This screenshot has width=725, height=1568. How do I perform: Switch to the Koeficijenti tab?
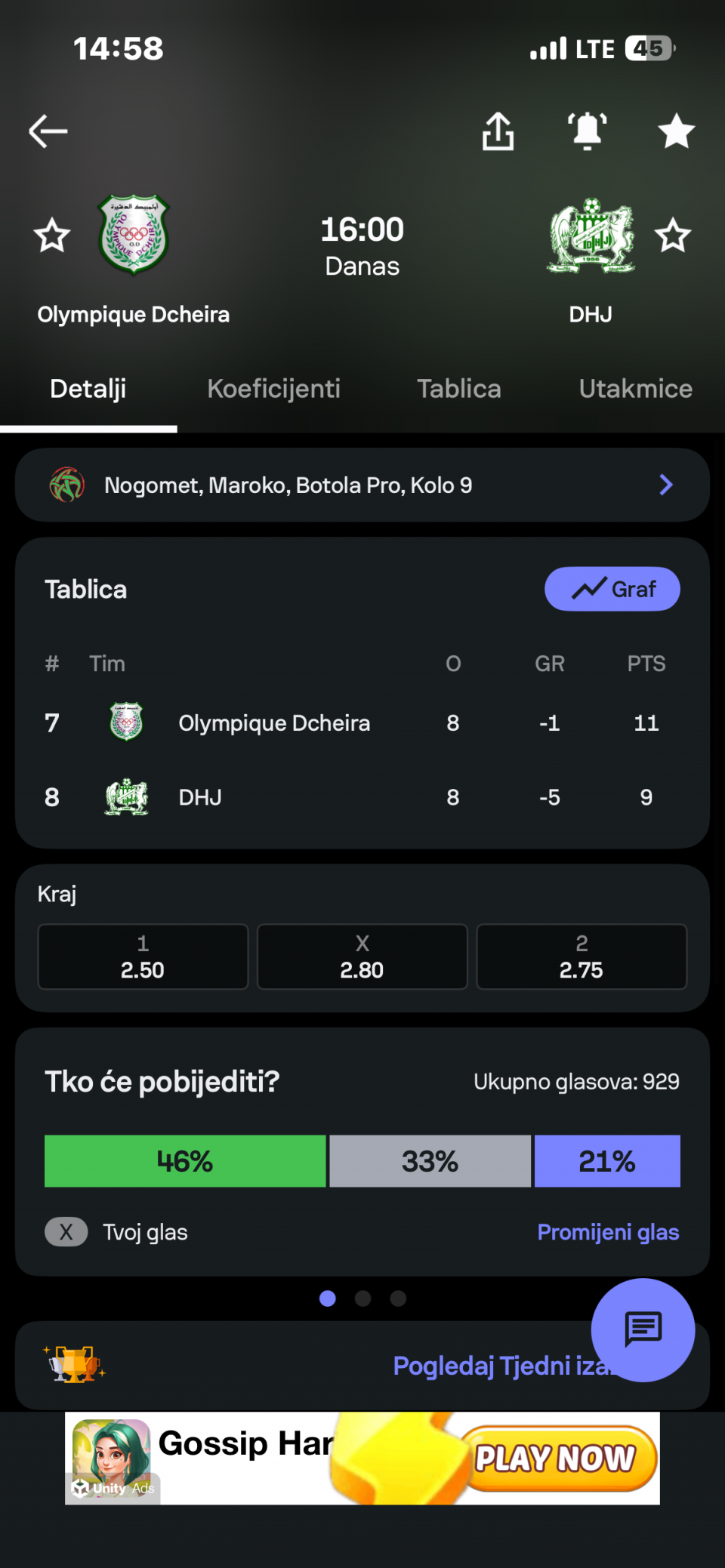[x=273, y=389]
